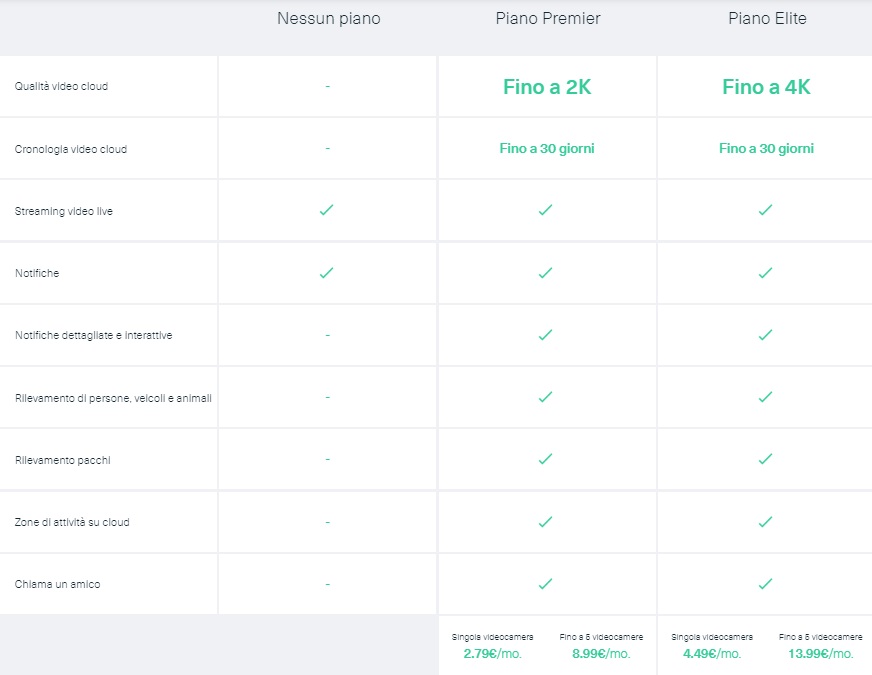
Task: Click the 13.99€/mo. Elite multi-camera price
Action: pos(821,653)
